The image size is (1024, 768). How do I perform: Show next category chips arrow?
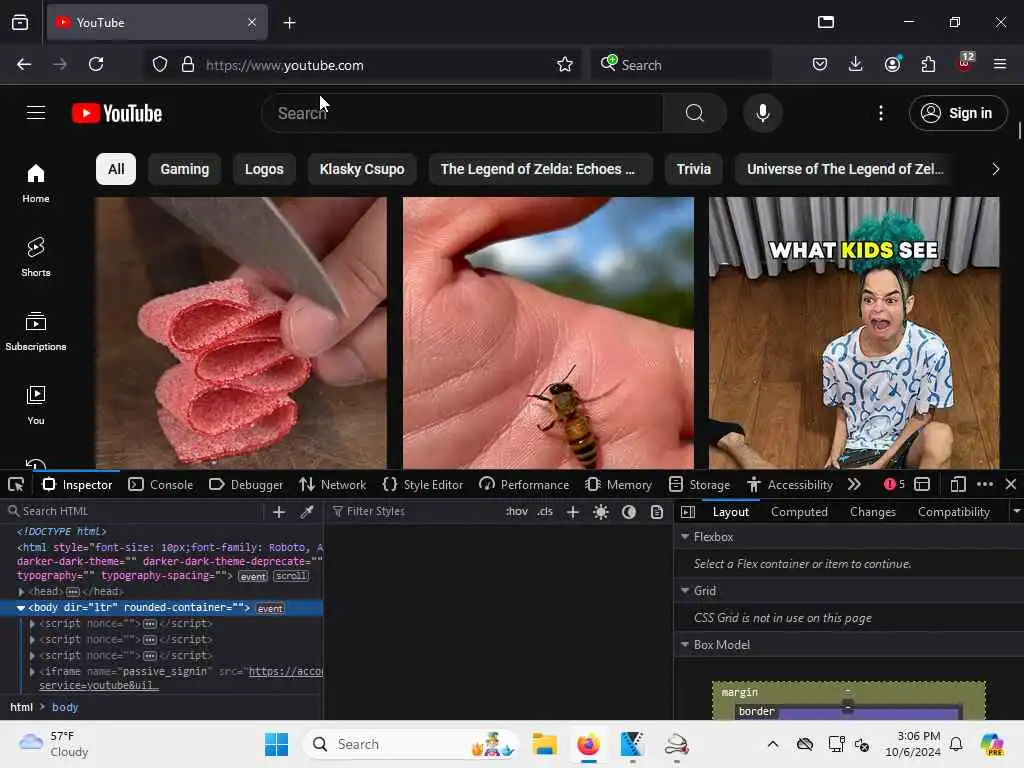click(x=995, y=169)
